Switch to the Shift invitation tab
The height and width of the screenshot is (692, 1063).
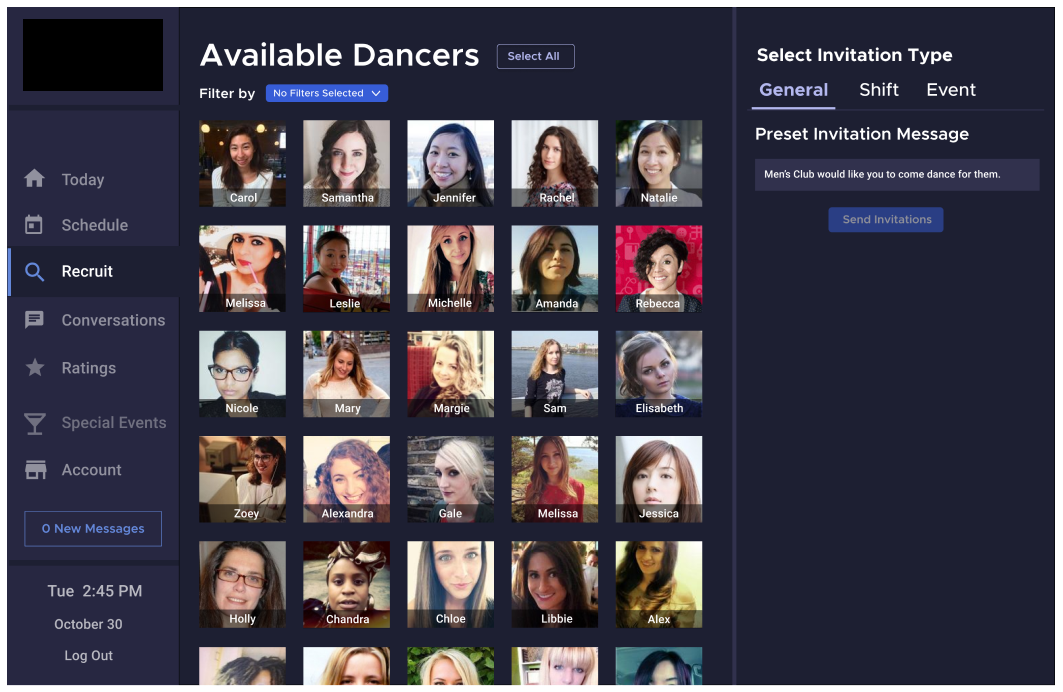(878, 90)
